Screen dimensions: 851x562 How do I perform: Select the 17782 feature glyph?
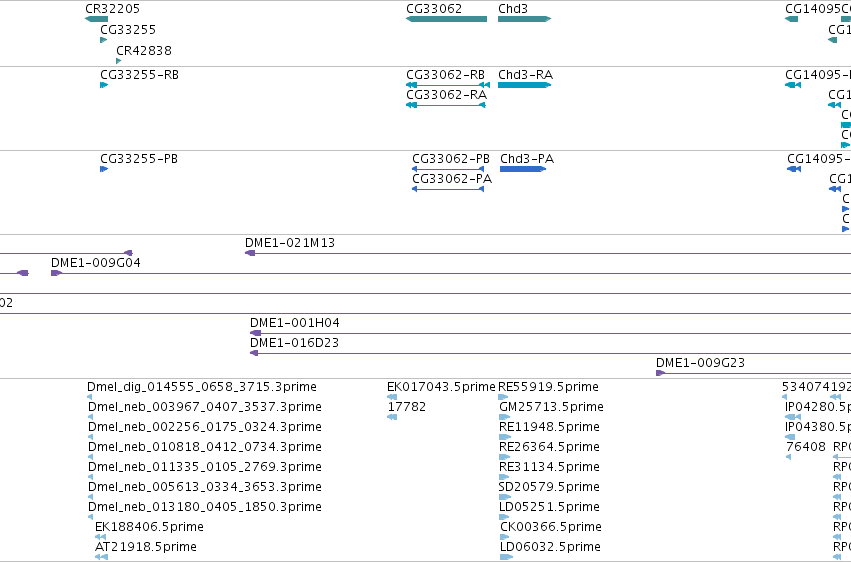[392, 417]
